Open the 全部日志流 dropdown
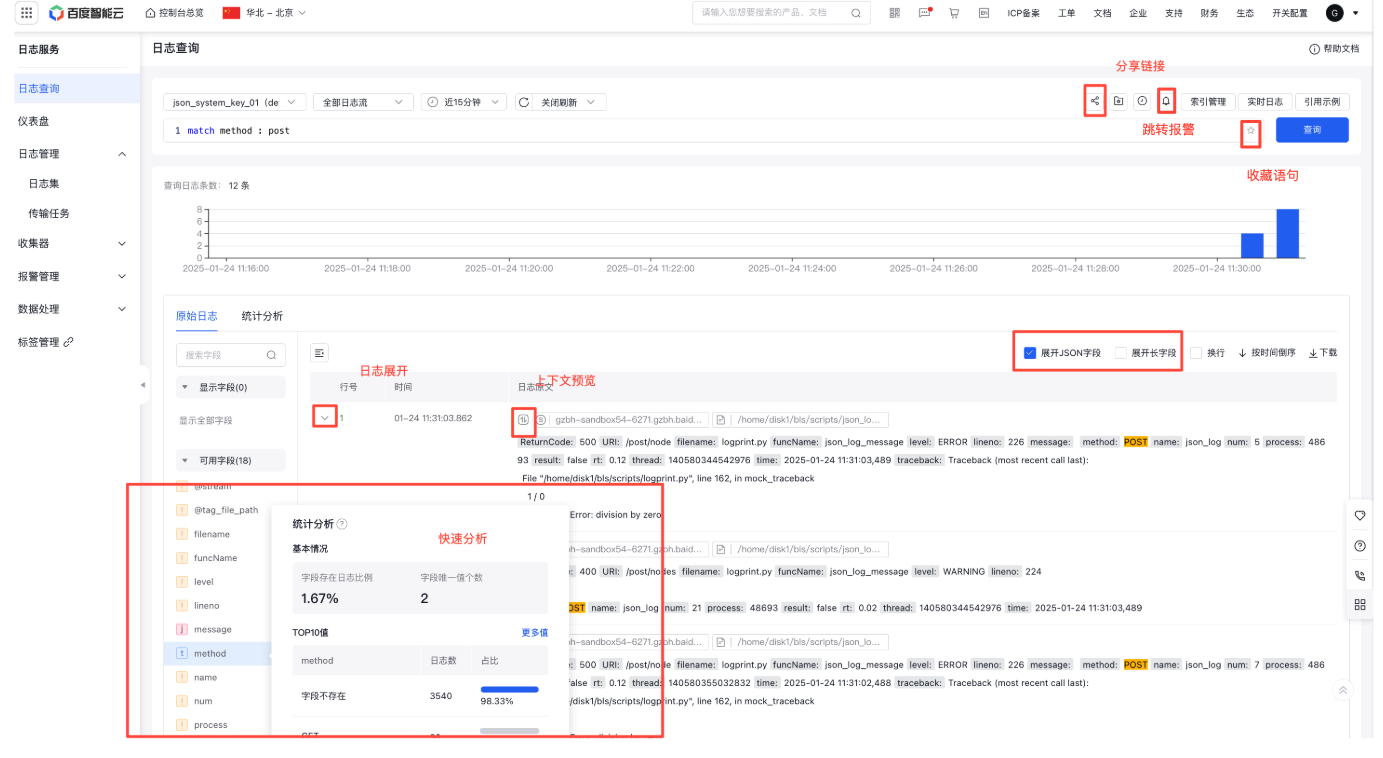Image resolution: width=1383 pixels, height=758 pixels. (363, 102)
